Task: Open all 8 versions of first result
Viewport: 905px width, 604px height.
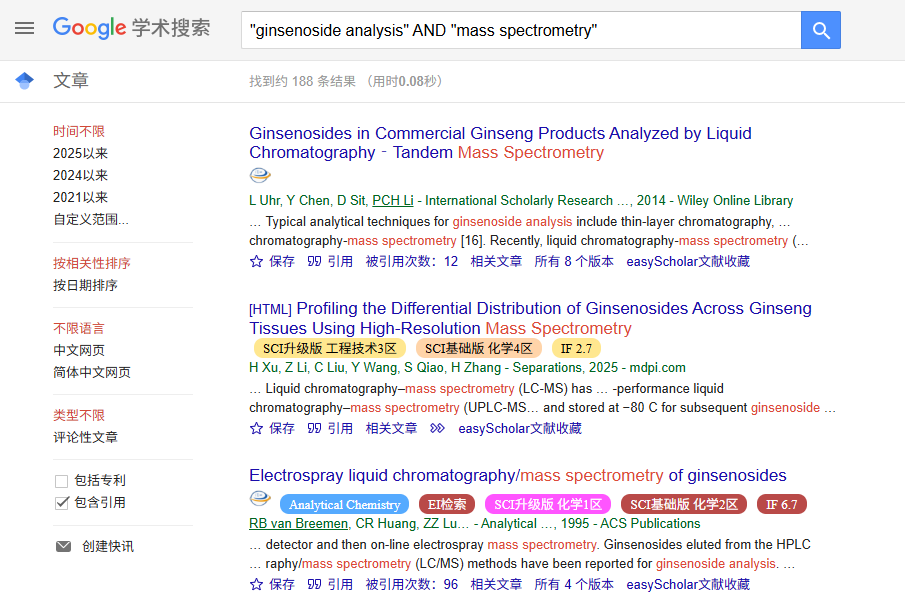Action: tap(573, 261)
